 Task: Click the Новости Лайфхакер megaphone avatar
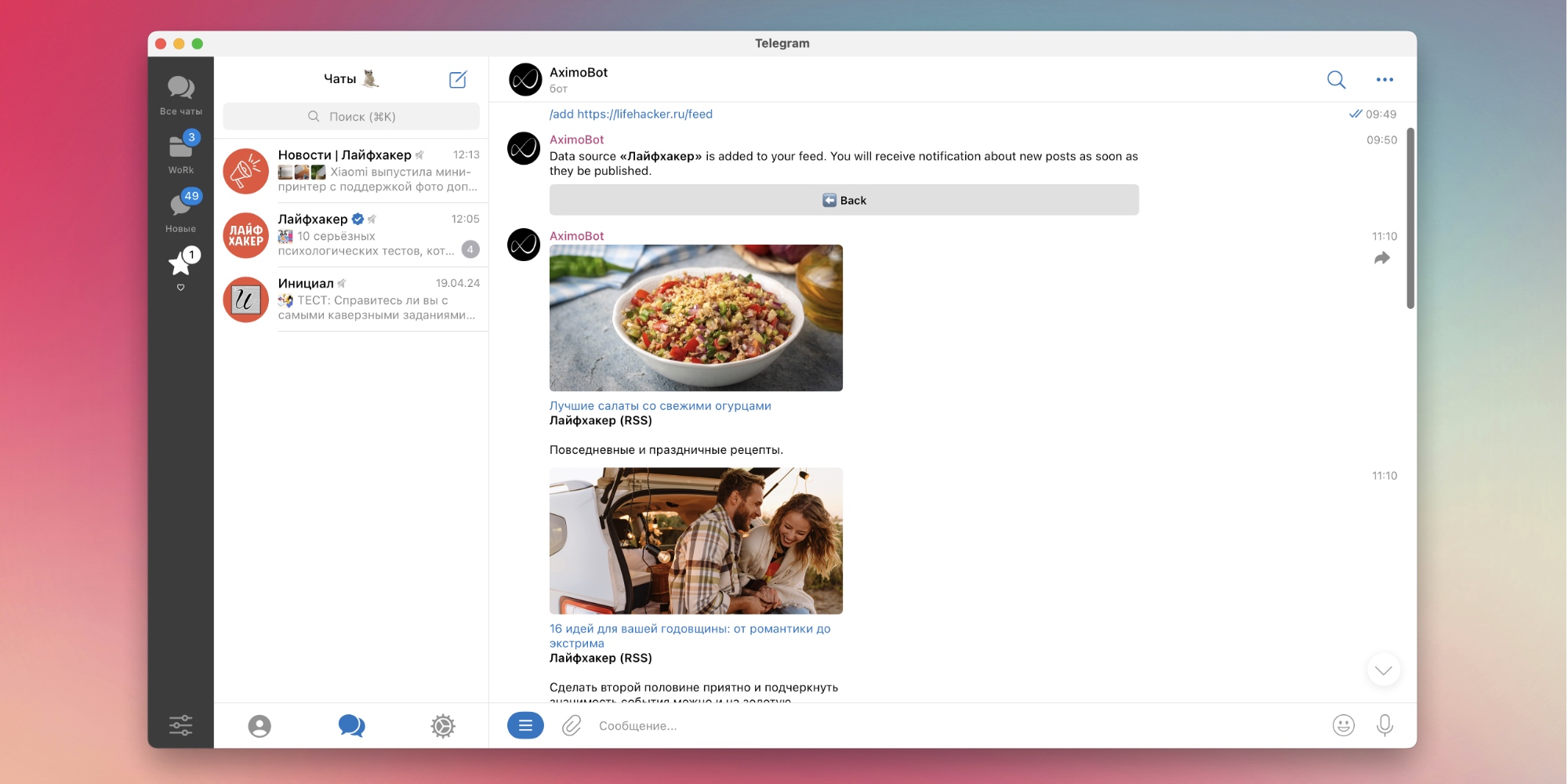click(245, 171)
